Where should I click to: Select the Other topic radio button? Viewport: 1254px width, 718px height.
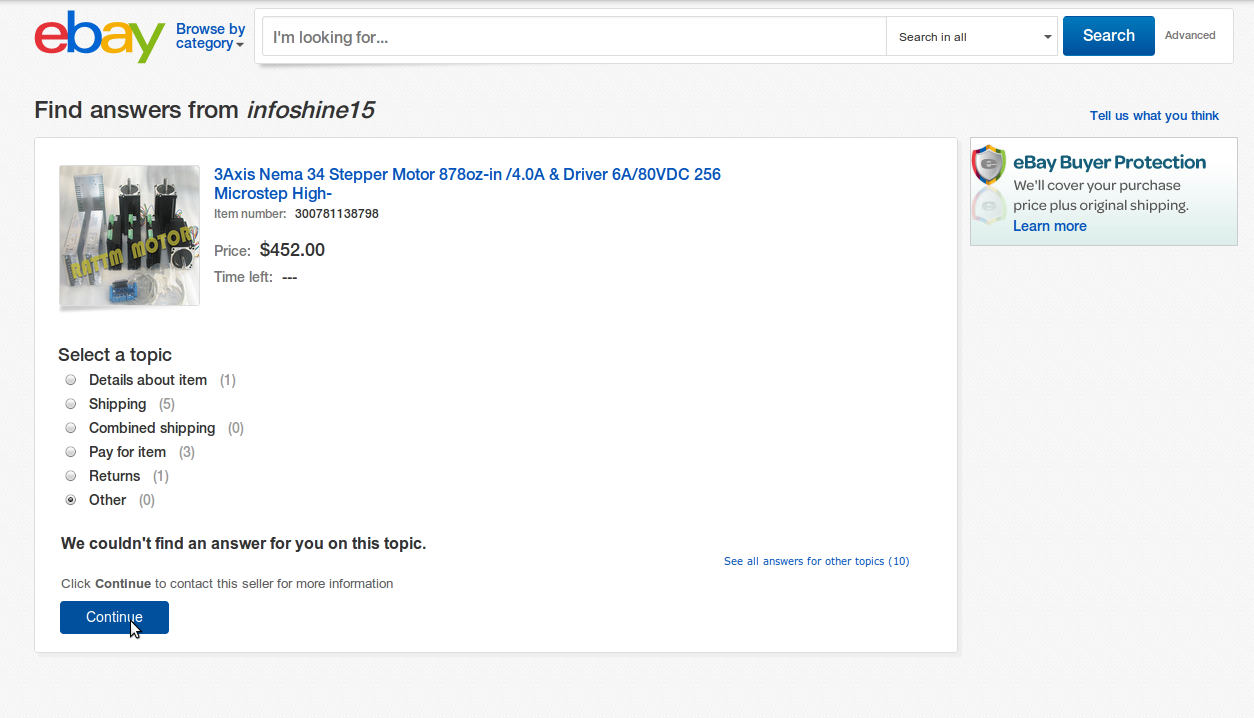tap(71, 500)
